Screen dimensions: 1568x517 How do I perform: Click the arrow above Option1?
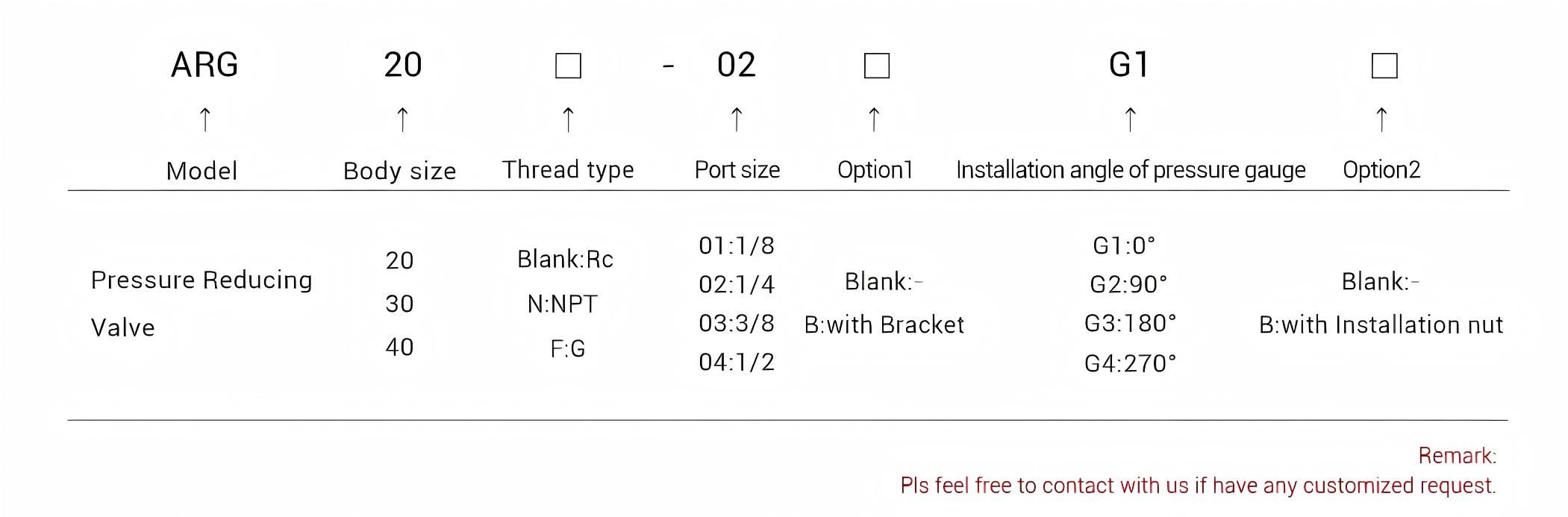(874, 119)
